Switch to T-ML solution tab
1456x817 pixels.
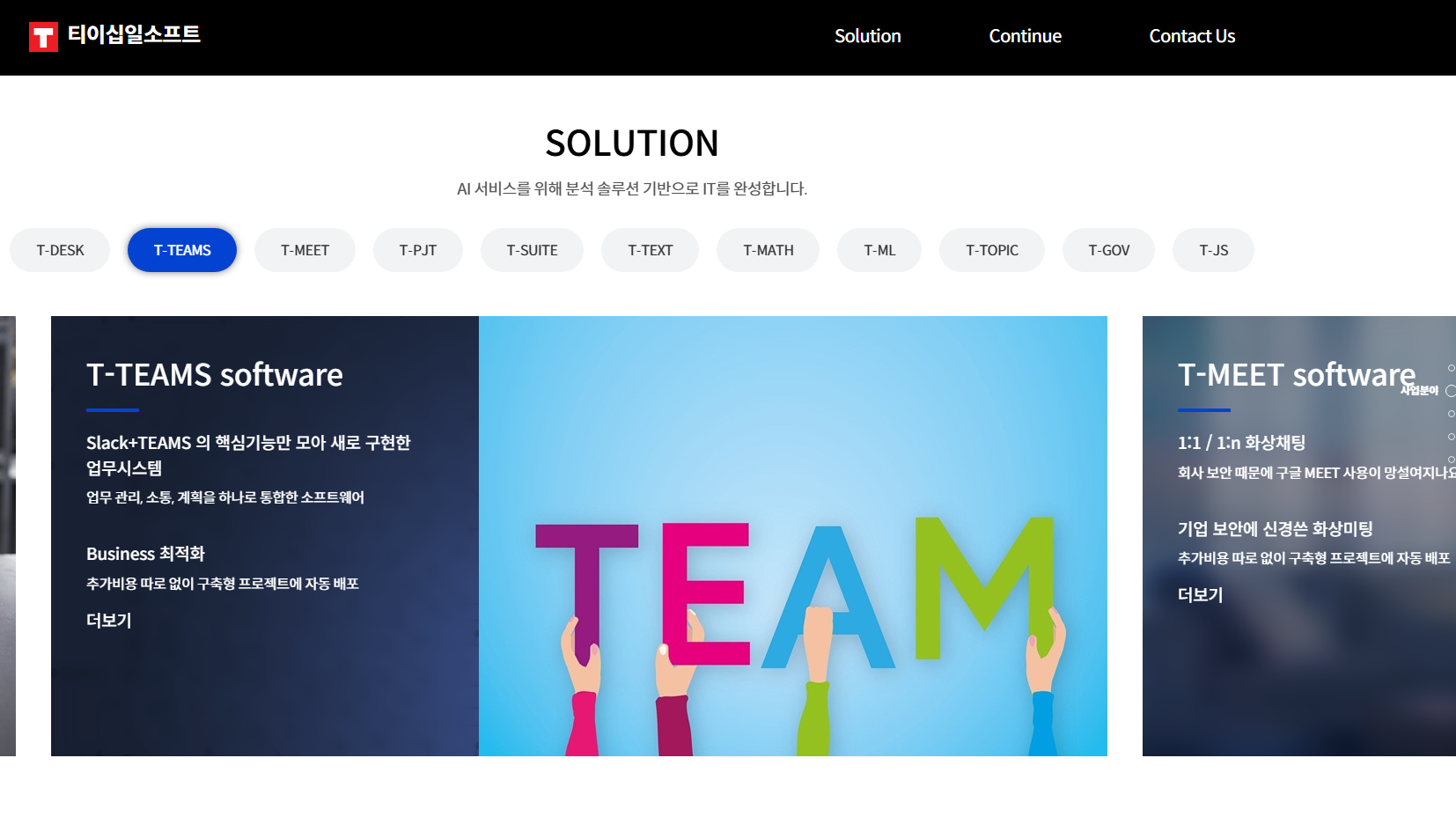(x=879, y=250)
